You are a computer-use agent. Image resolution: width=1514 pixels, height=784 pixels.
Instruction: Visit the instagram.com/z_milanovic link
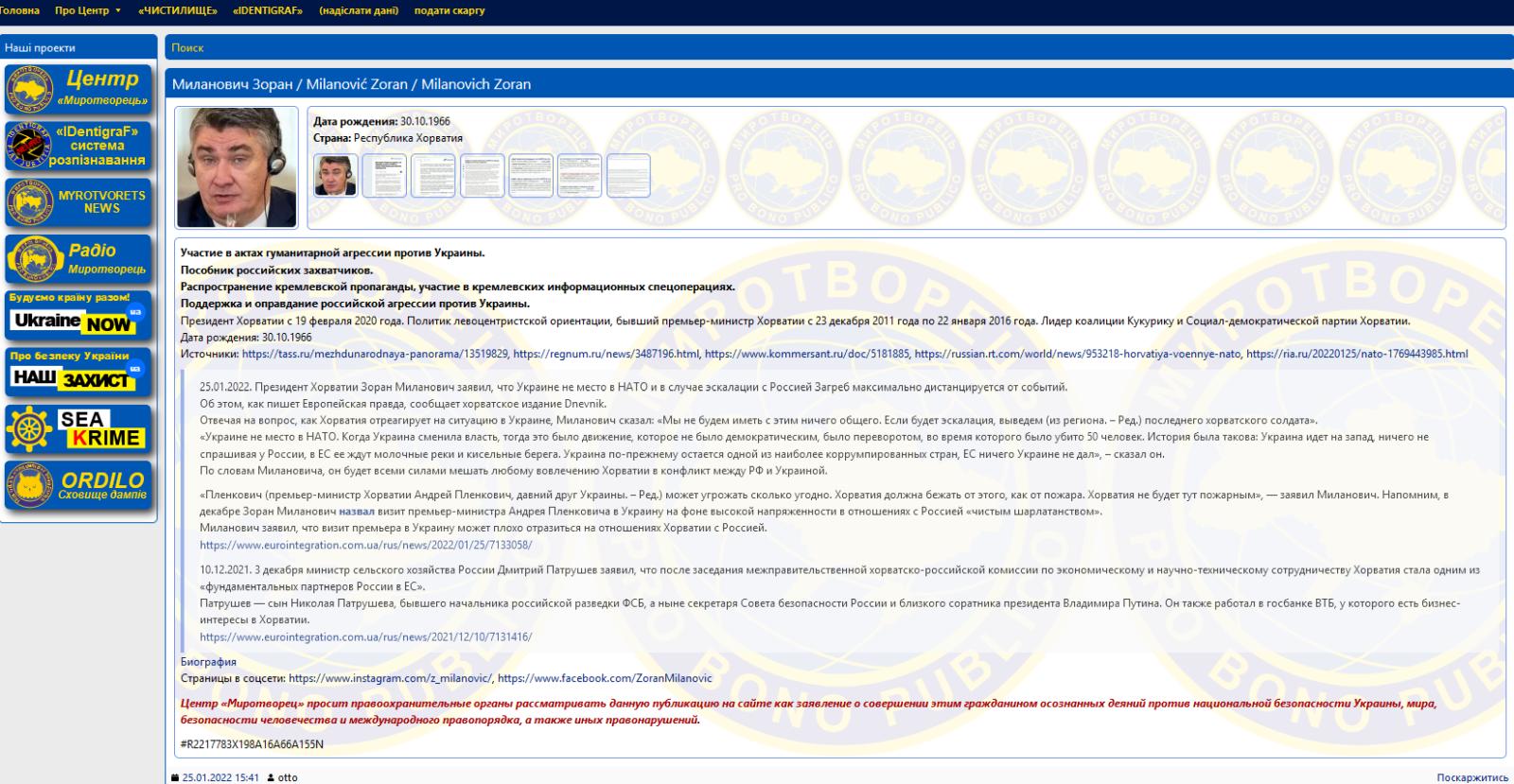[391, 678]
